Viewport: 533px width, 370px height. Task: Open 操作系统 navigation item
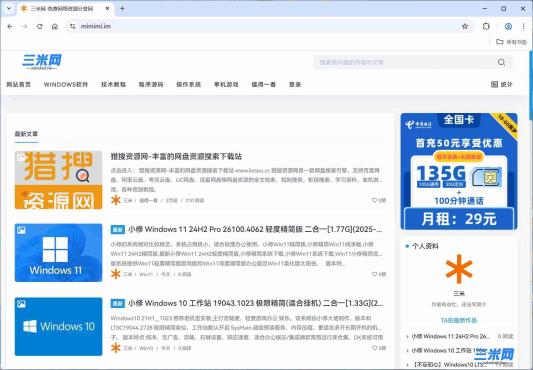click(x=189, y=84)
